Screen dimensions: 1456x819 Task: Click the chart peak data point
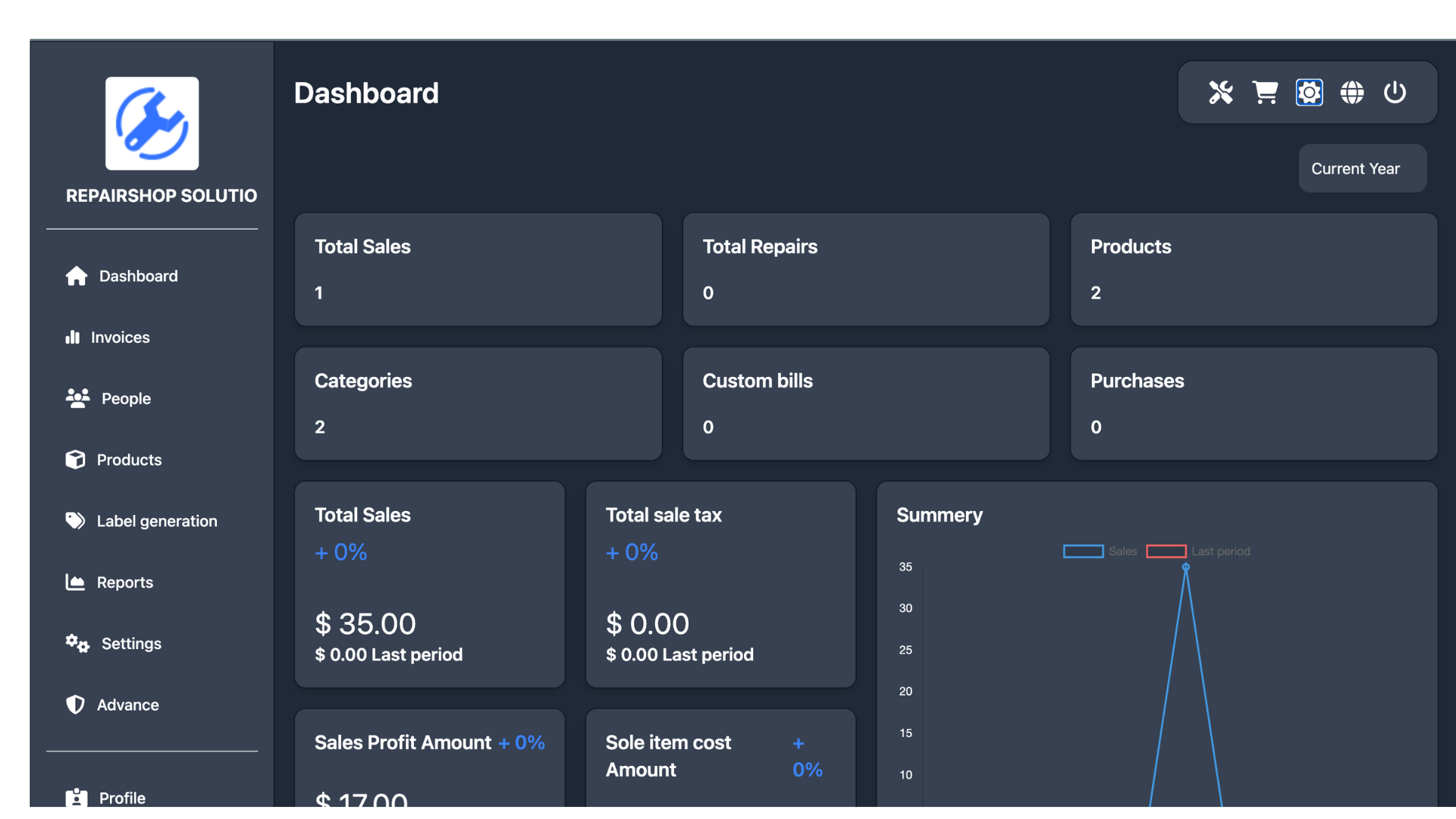tap(1186, 567)
